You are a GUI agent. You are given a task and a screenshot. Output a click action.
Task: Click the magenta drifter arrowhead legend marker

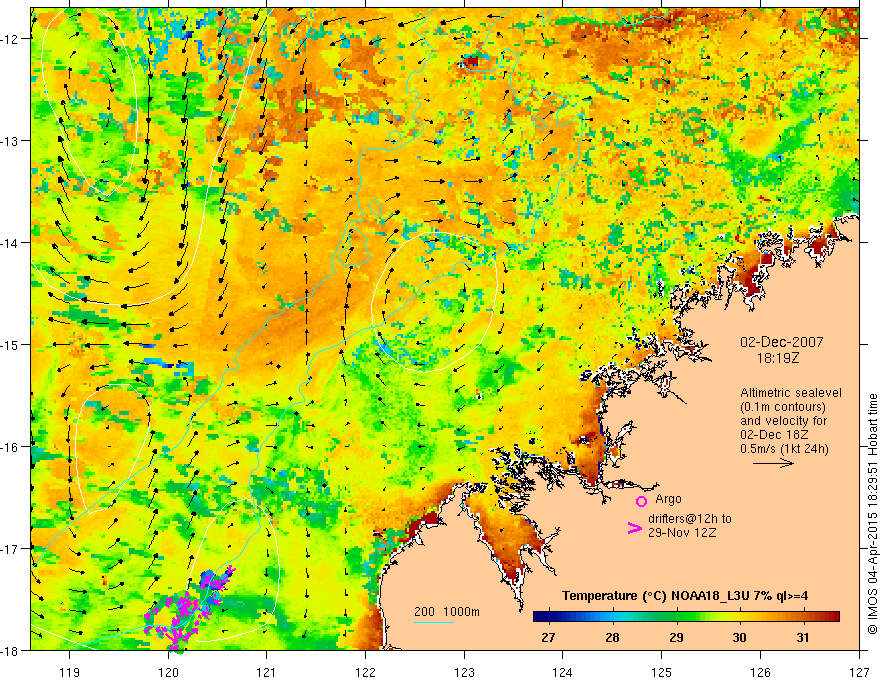click(635, 527)
